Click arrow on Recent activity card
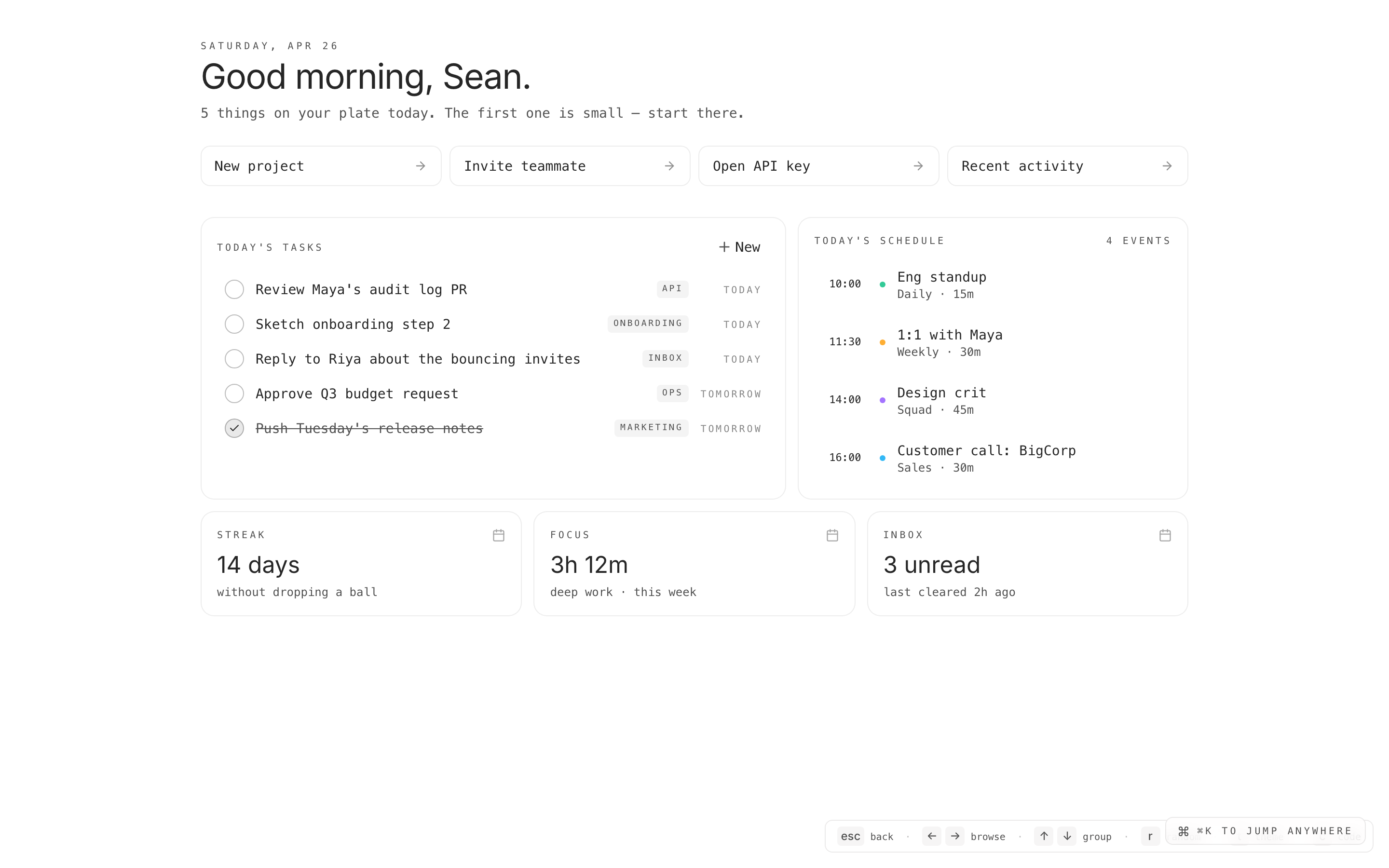Viewport: 1389px width, 868px height. (1166, 166)
